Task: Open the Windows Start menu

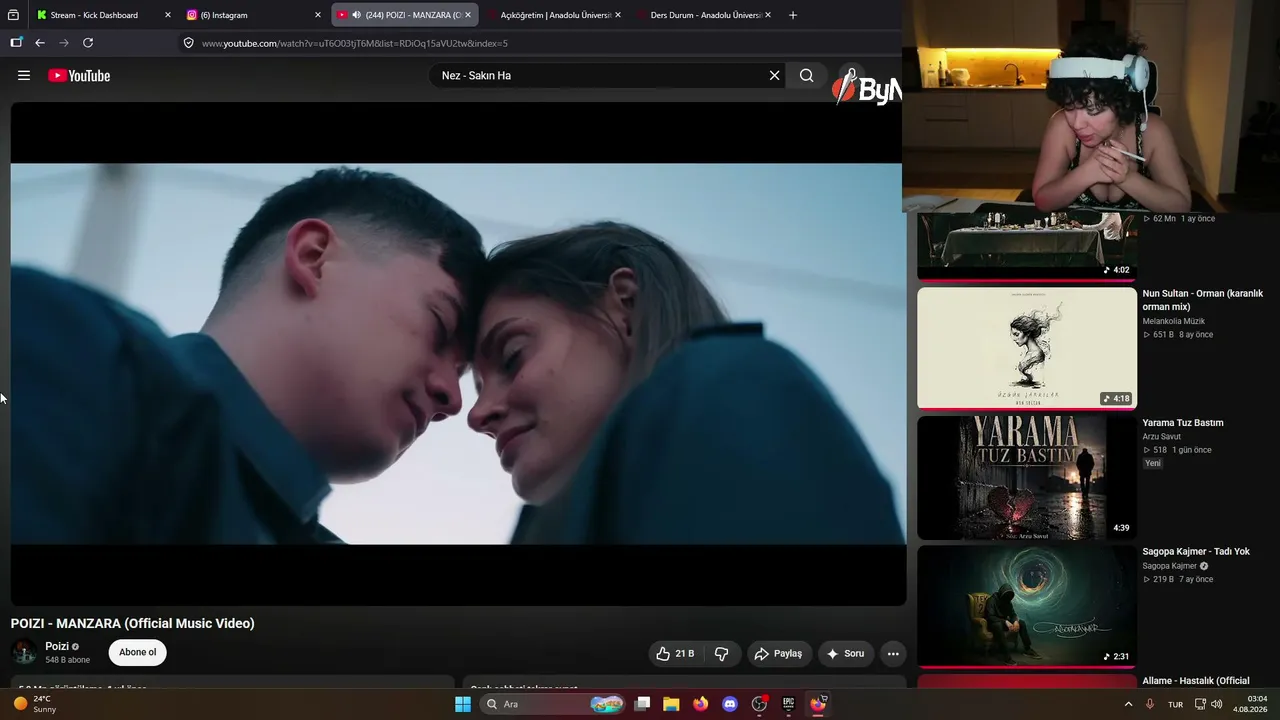Action: [x=463, y=704]
